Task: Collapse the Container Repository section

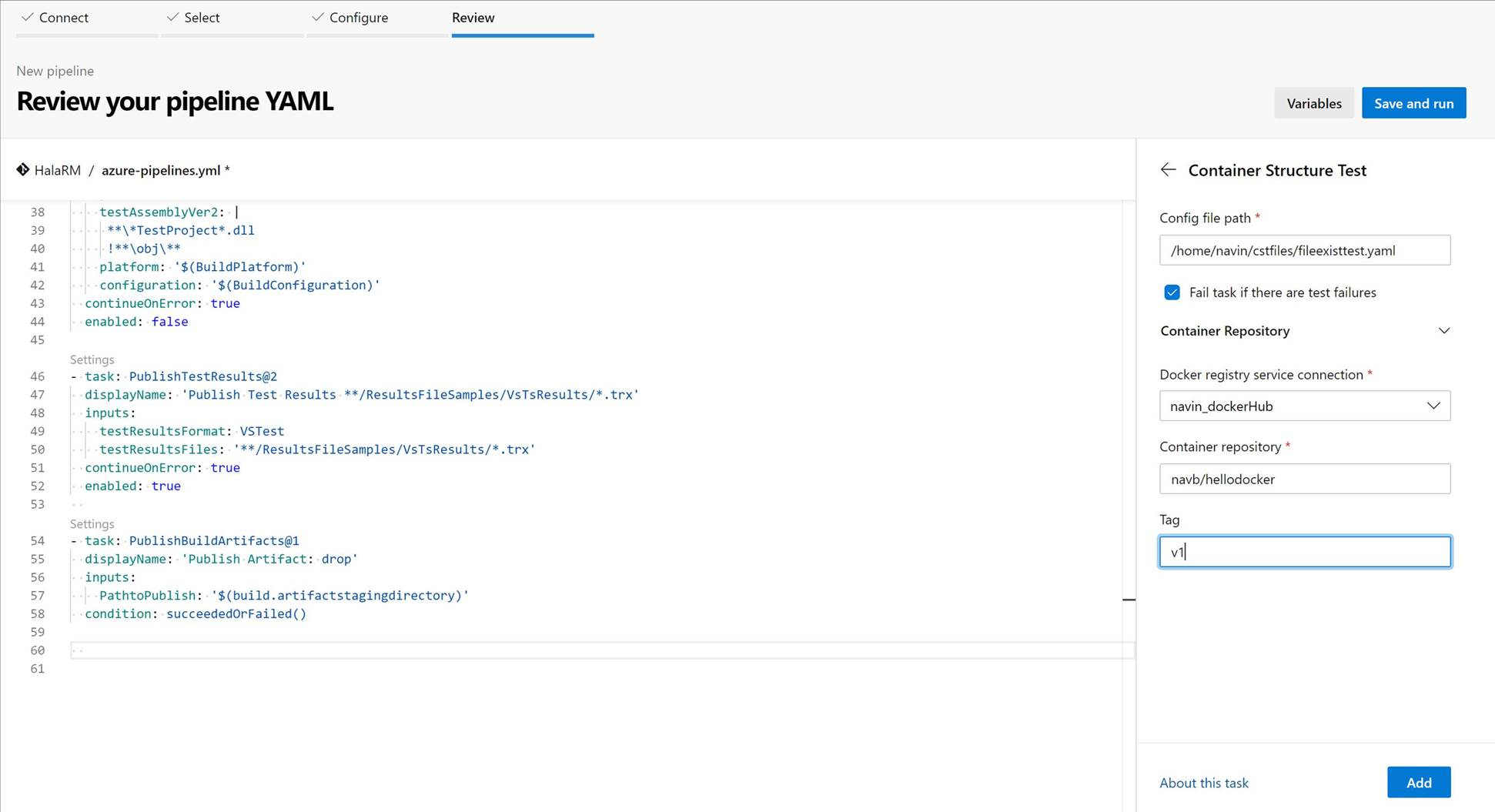Action: (x=1445, y=330)
